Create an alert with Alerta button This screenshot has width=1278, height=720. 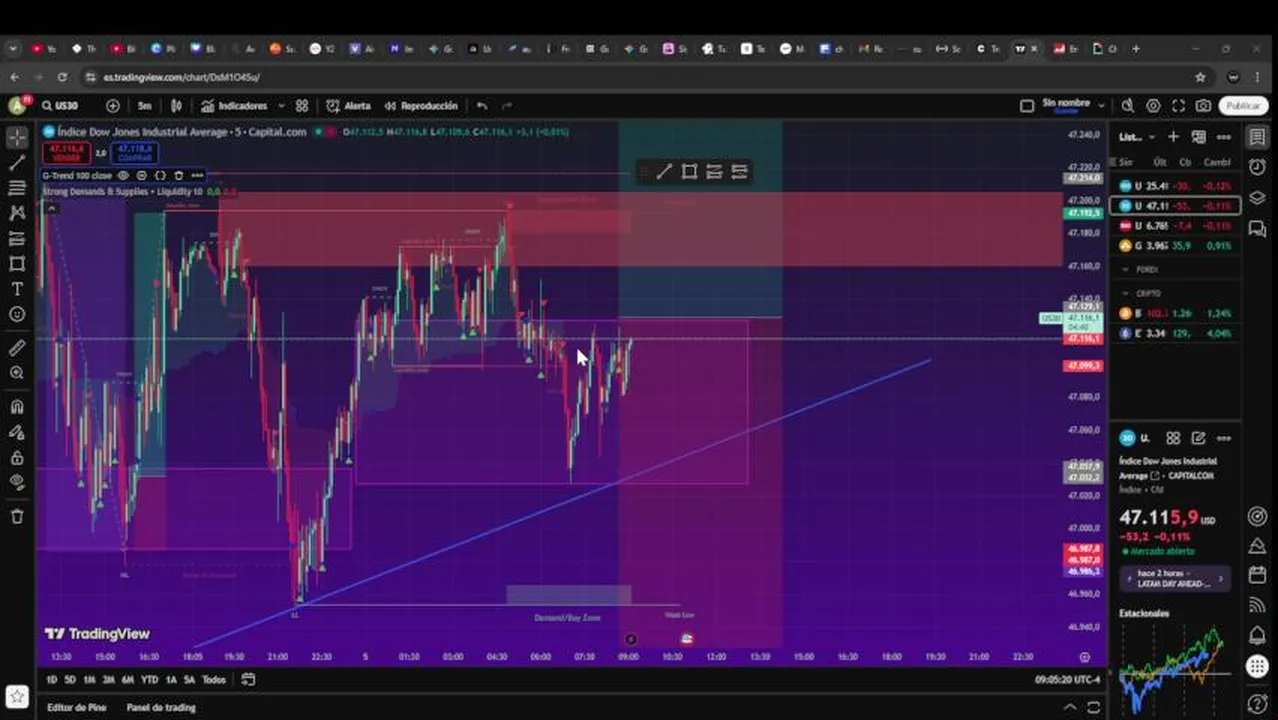coord(348,105)
